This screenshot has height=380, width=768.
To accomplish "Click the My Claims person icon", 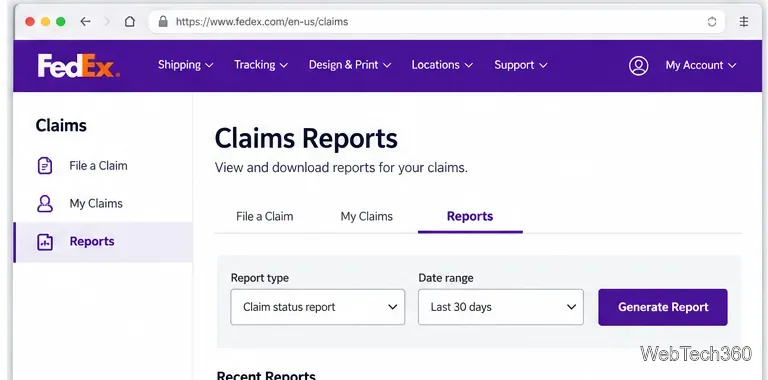I will tap(45, 203).
